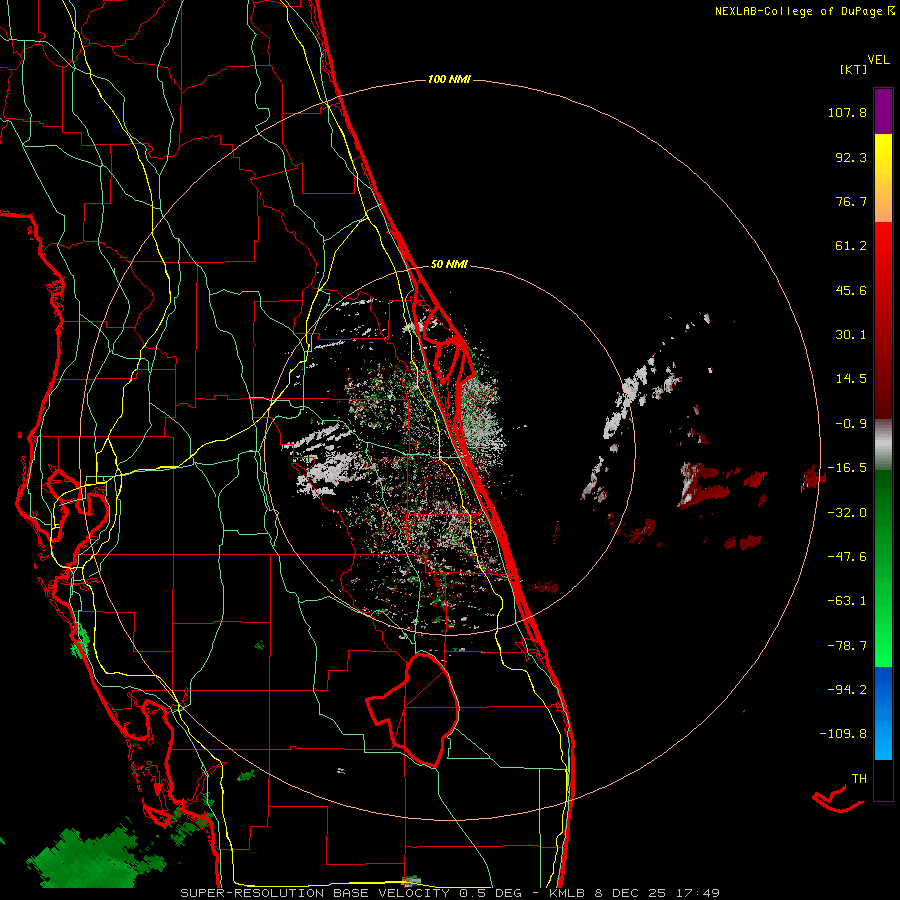Viewport: 900px width, 900px height.
Task: Click the -78.7 scale value
Action: click(x=847, y=646)
